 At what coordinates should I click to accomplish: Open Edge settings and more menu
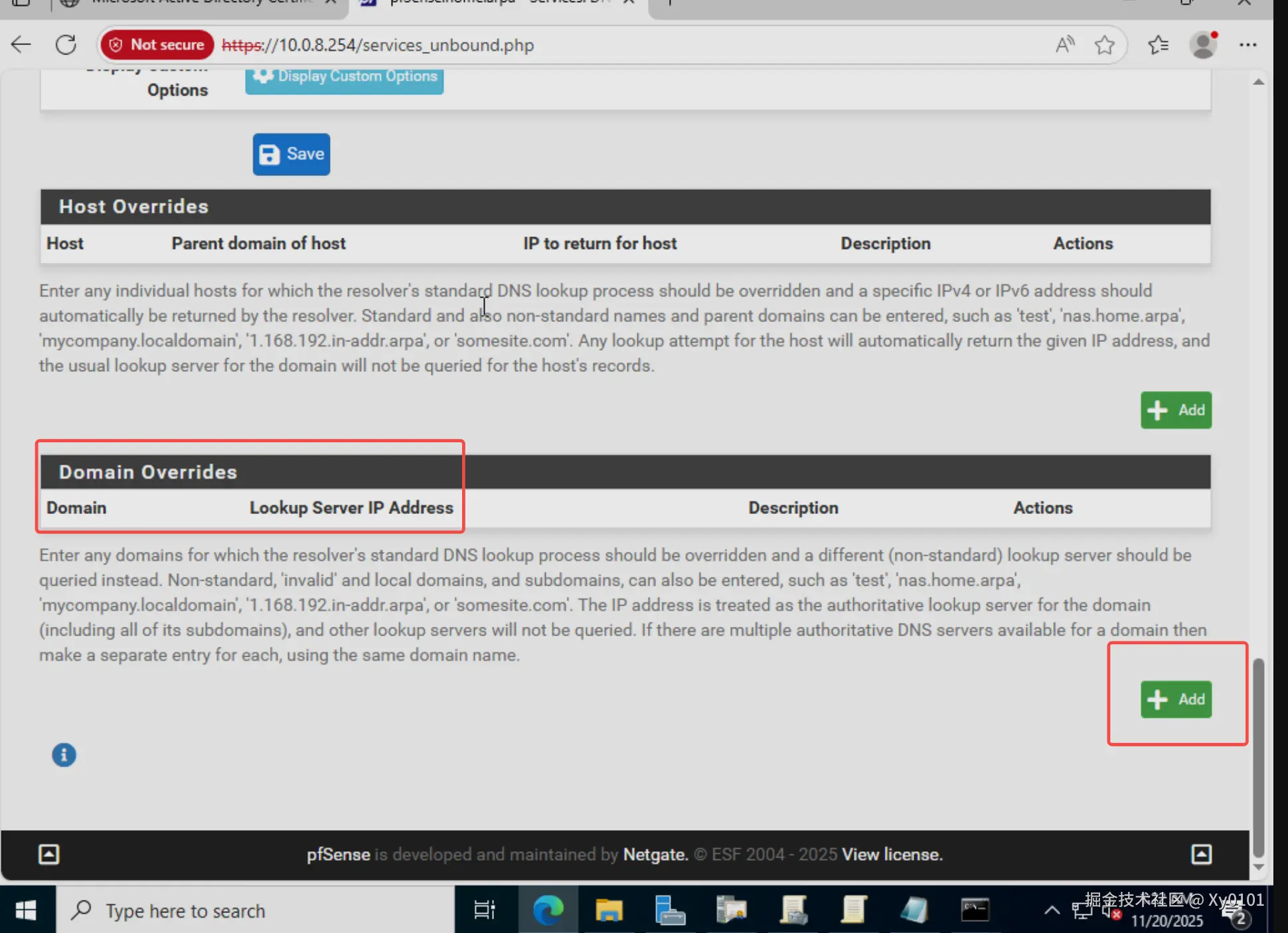1248,45
